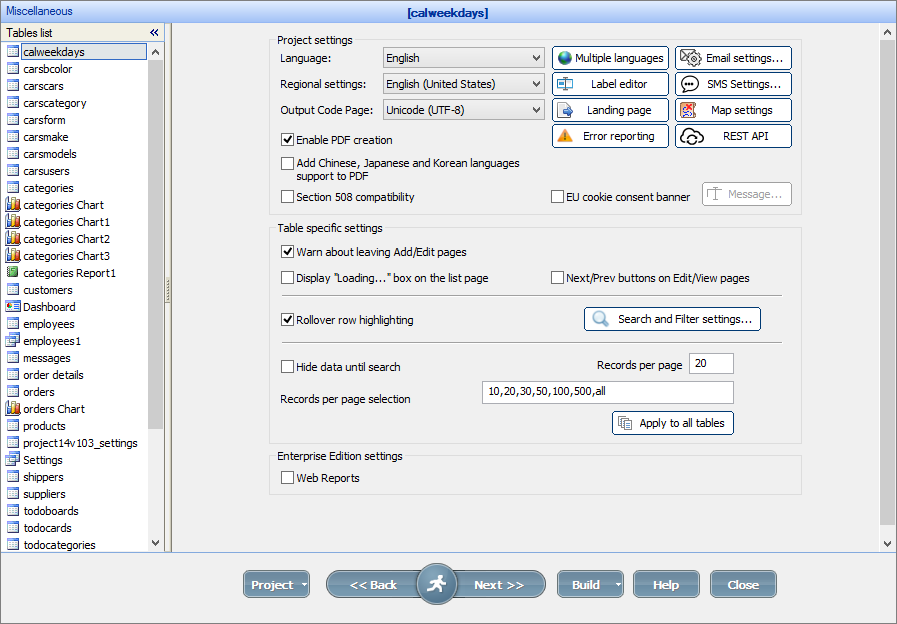Open the REST API settings

coord(733,135)
